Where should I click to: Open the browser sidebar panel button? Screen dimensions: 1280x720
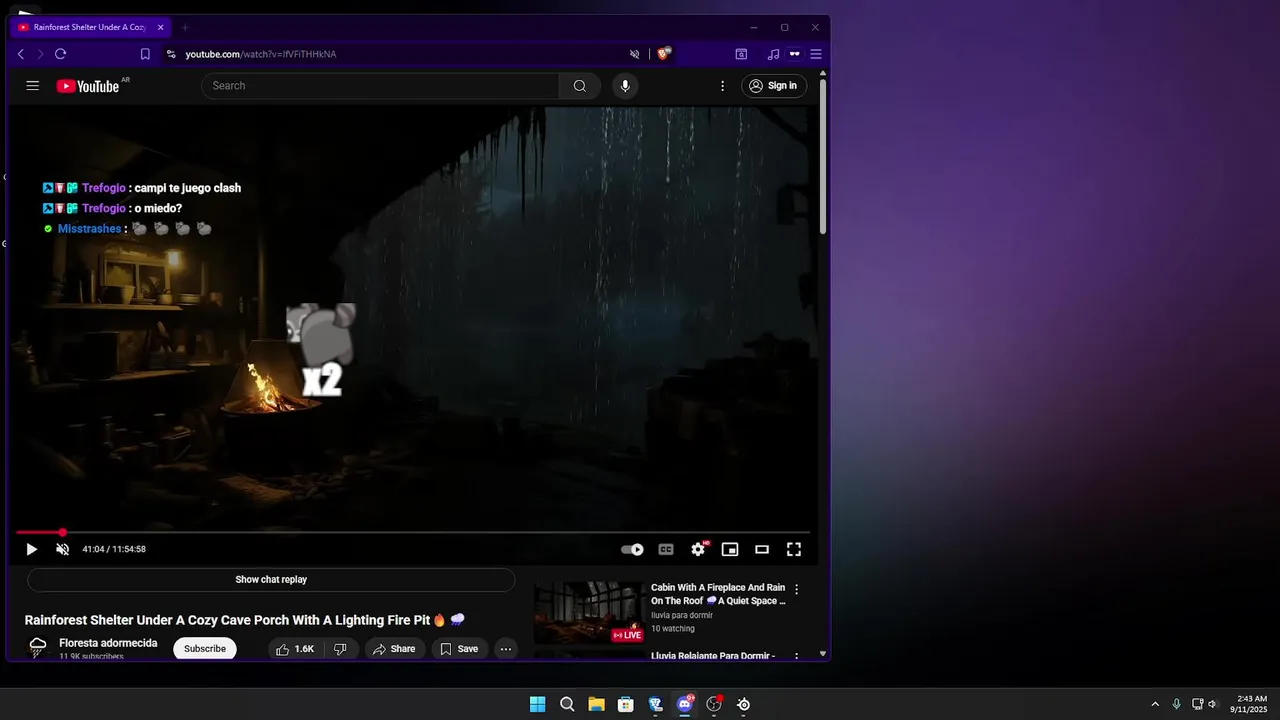point(741,54)
